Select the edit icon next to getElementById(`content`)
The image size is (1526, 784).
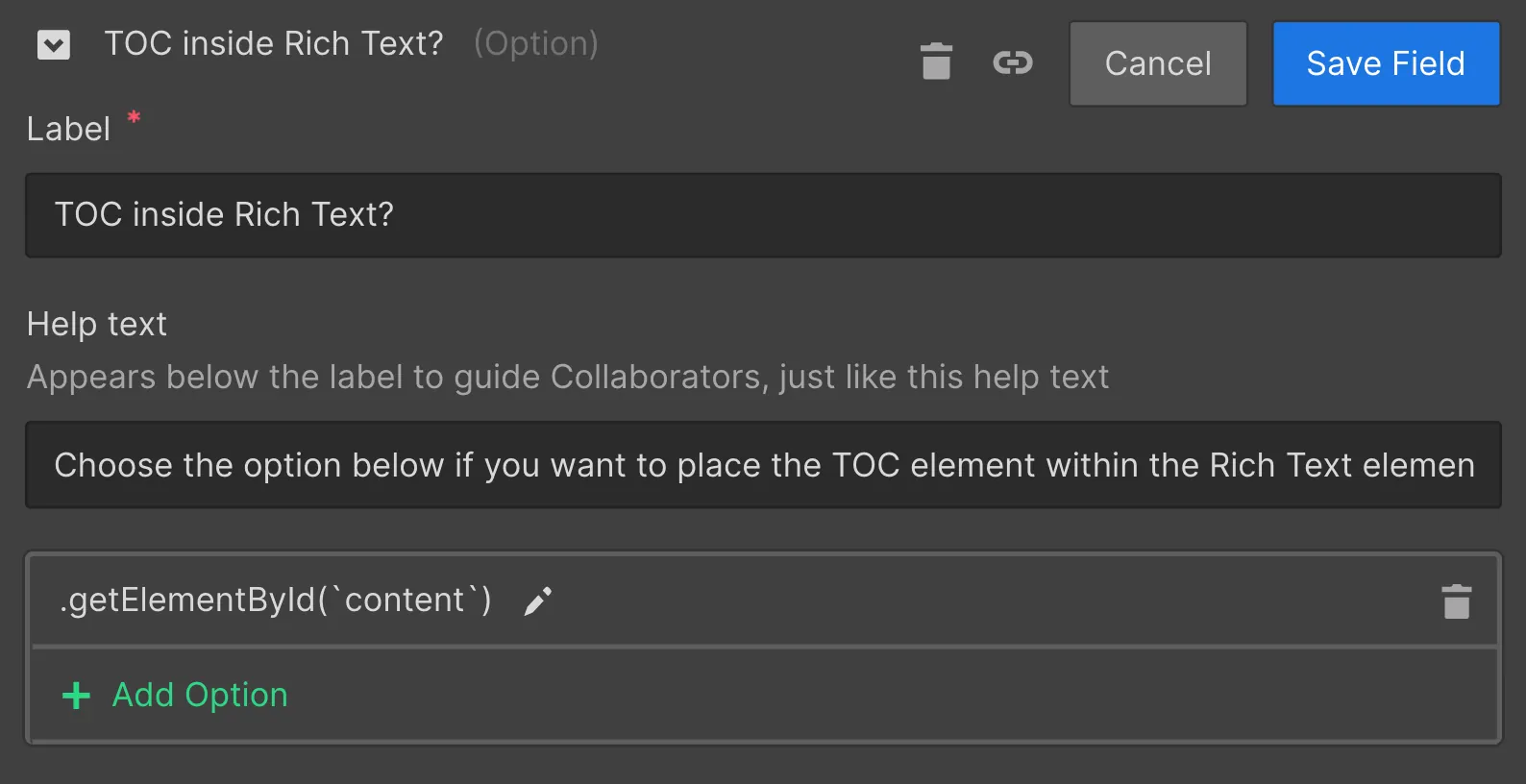click(x=536, y=600)
